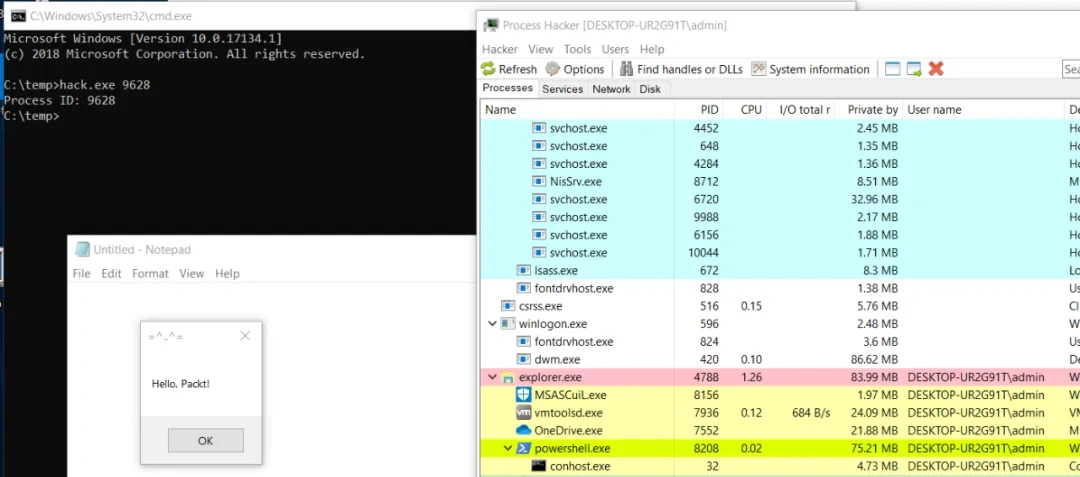Sort by the Name column header

(577, 109)
